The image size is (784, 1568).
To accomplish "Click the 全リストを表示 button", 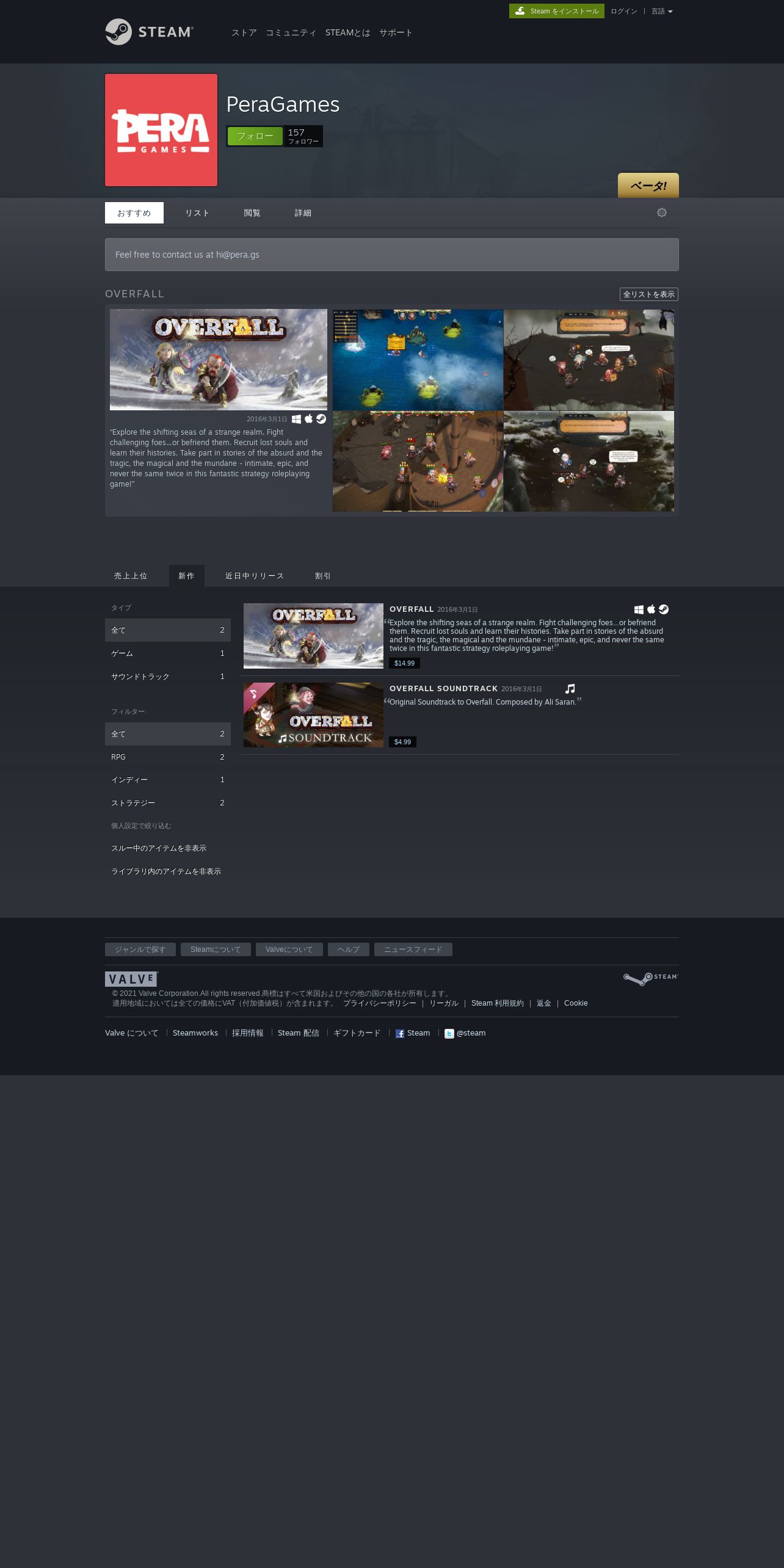I will (x=649, y=294).
